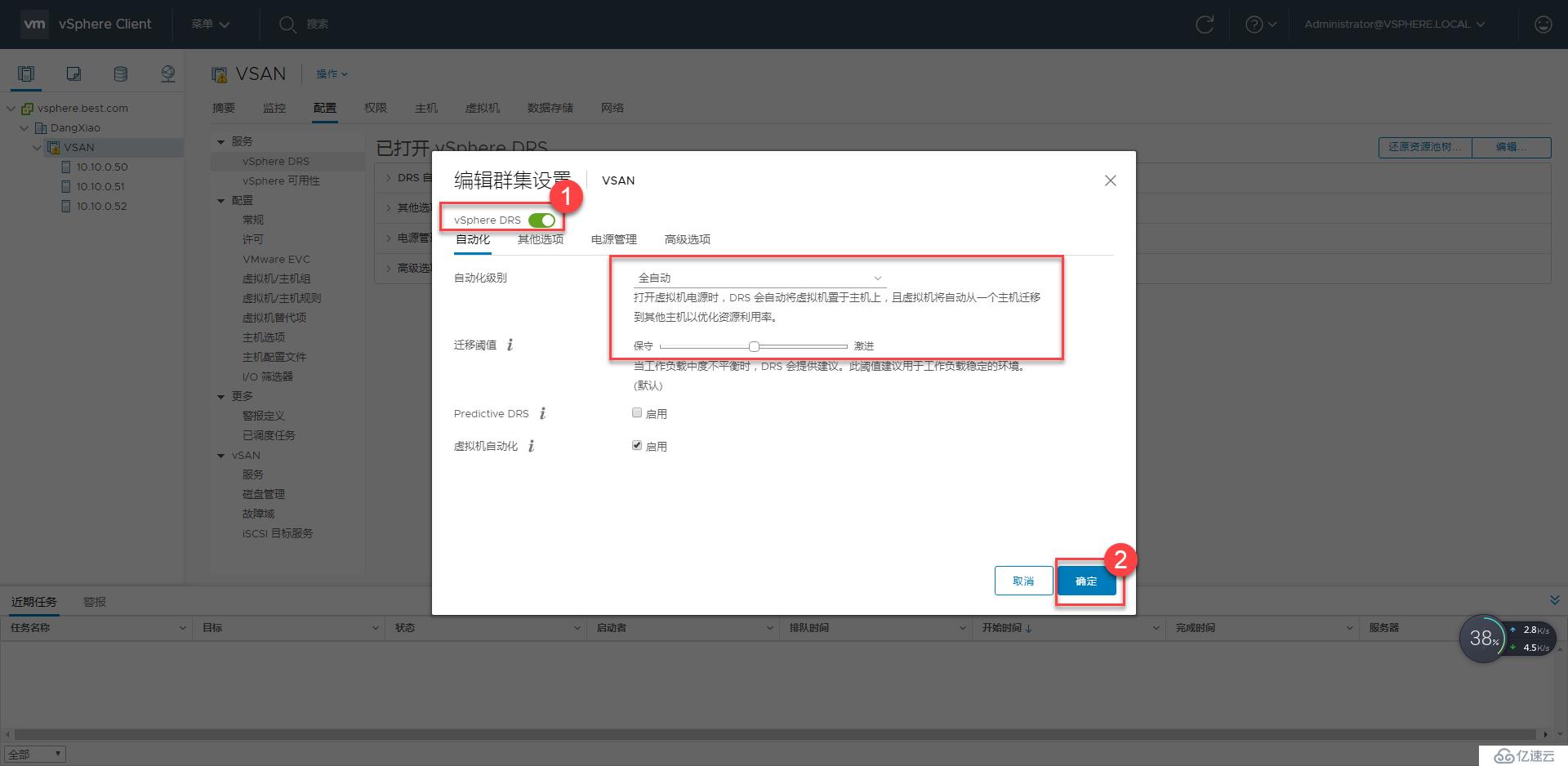This screenshot has width=1568, height=766.
Task: Click the search input field
Action: tap(318, 24)
